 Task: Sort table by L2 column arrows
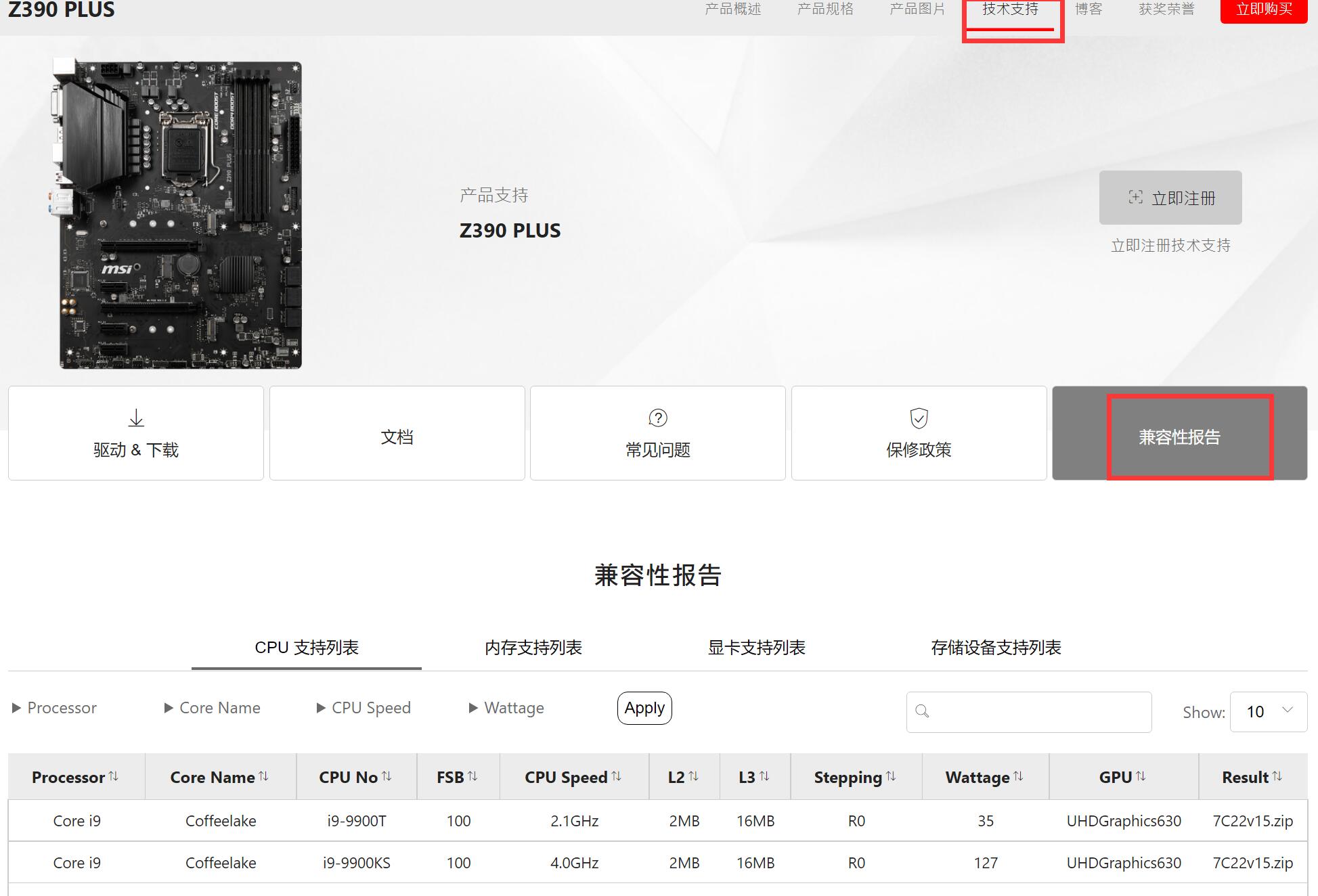[x=693, y=776]
